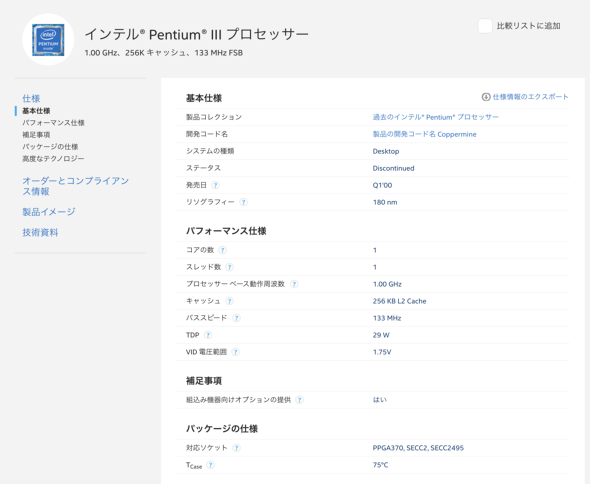Screen dimensions: 590x484
Task: Click the help icon next to コアの数
Action: [x=222, y=250]
